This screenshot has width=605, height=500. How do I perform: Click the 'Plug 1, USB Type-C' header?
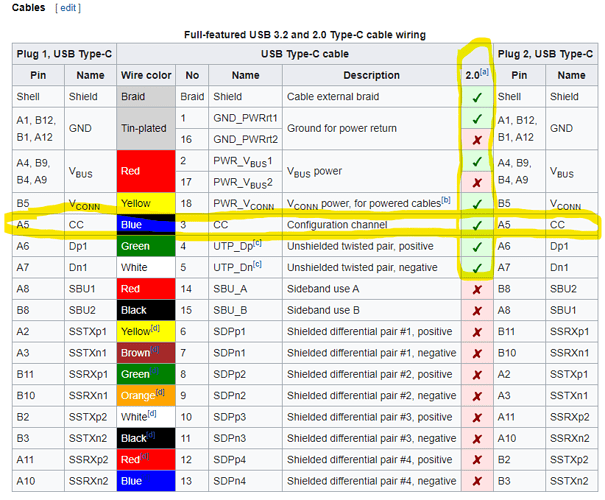coord(64,54)
